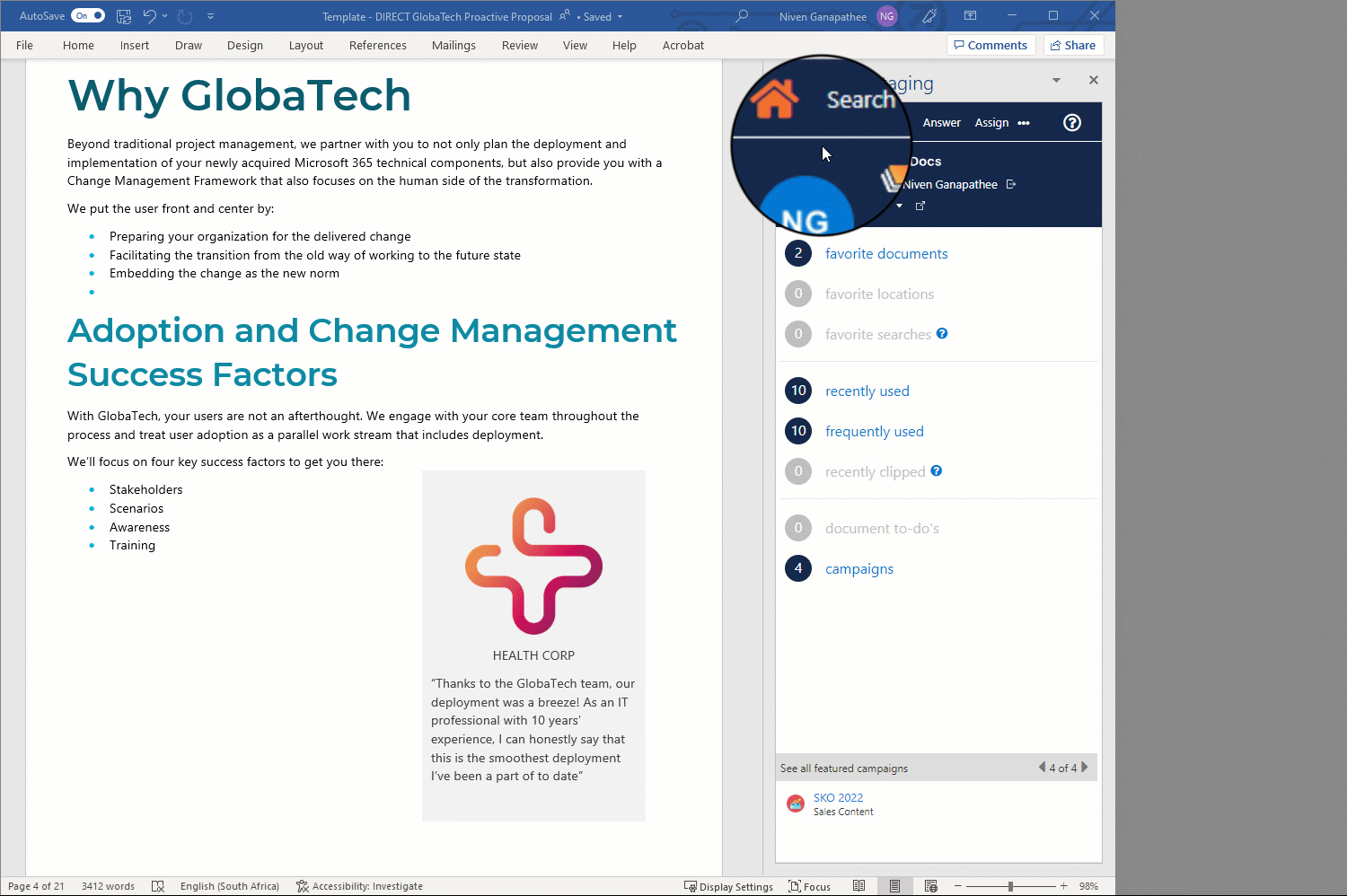
Task: Open favorite searches link
Action: (878, 335)
